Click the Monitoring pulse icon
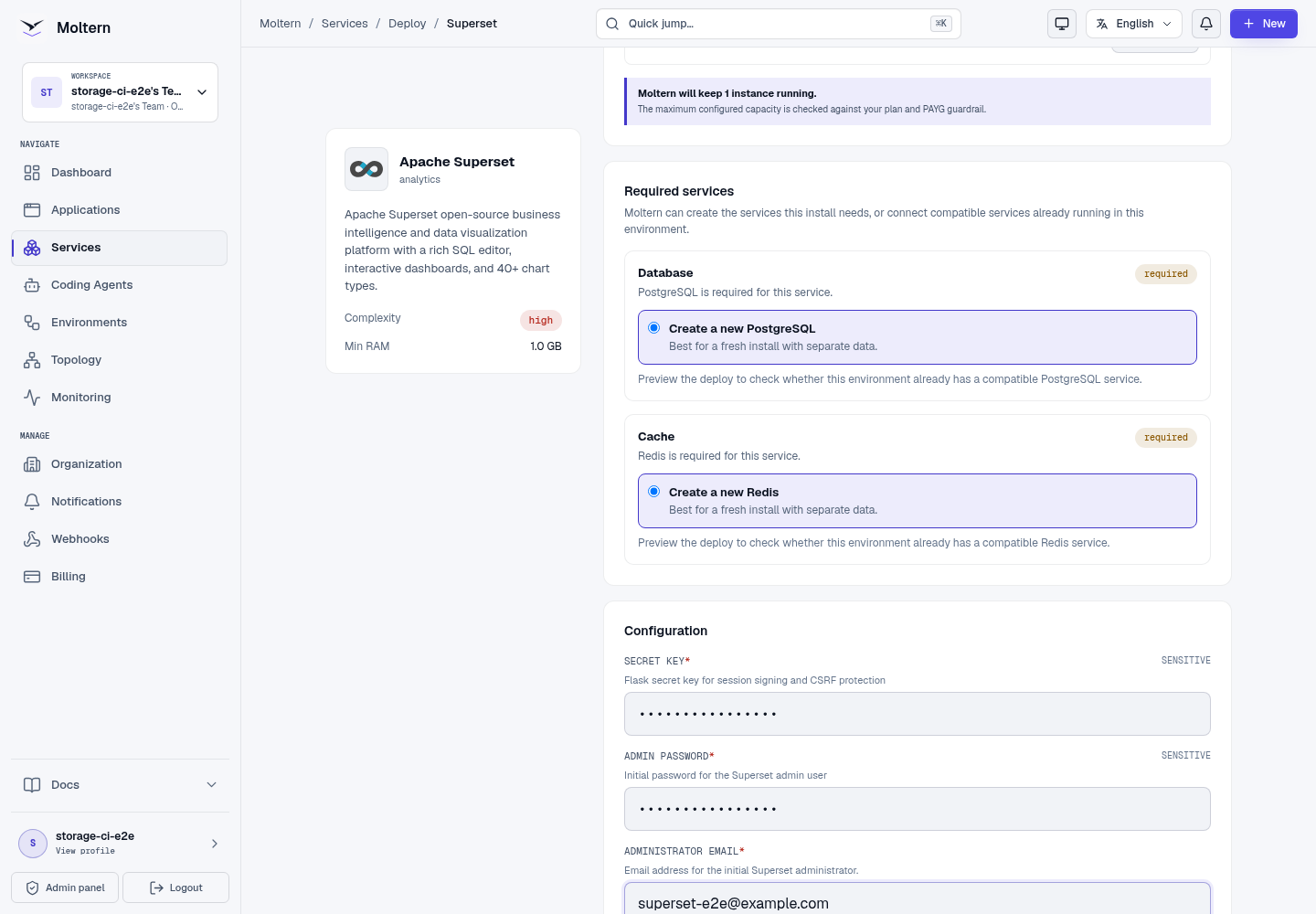 click(32, 398)
